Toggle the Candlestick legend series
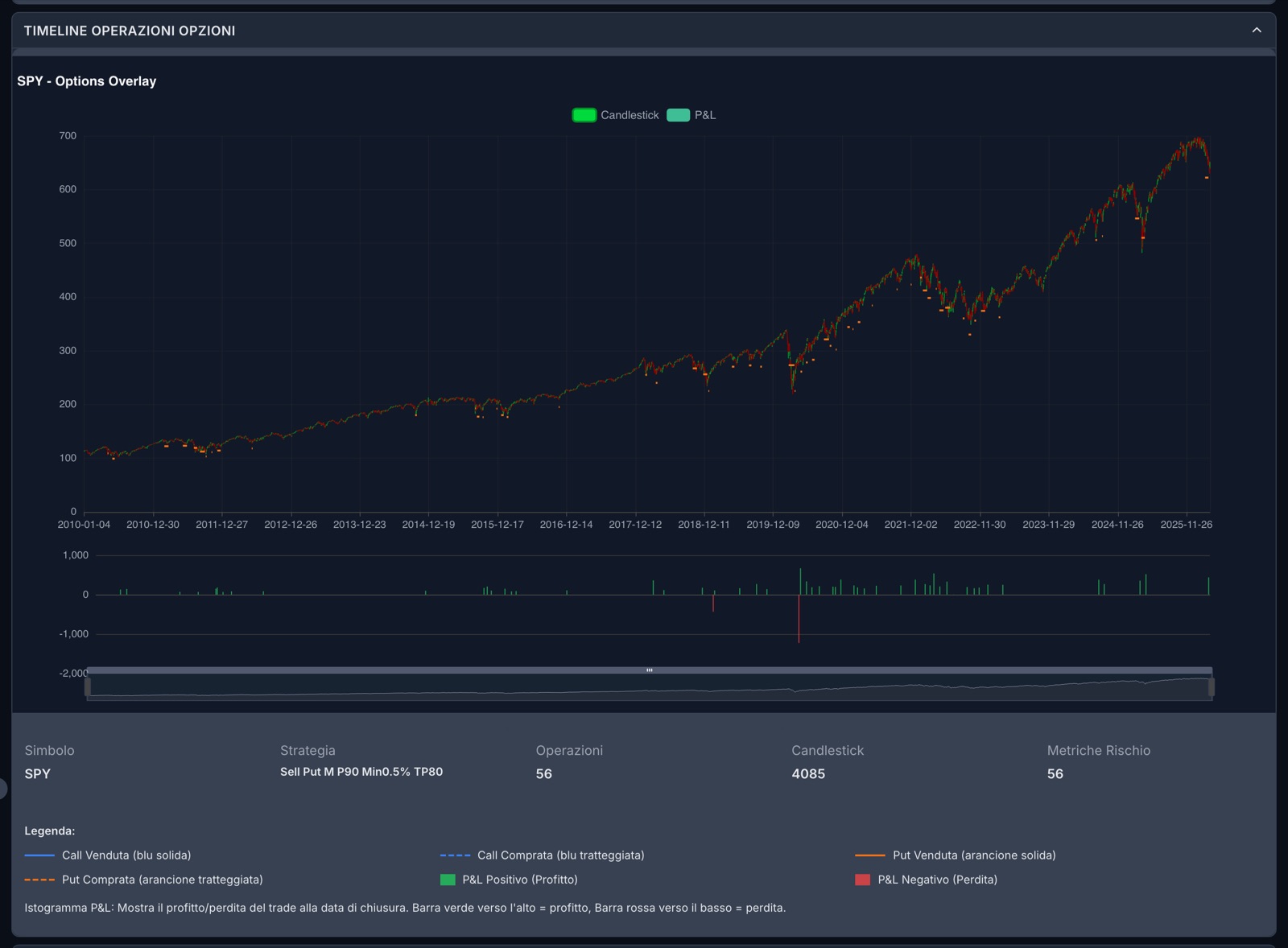This screenshot has width=1288, height=948. point(615,115)
